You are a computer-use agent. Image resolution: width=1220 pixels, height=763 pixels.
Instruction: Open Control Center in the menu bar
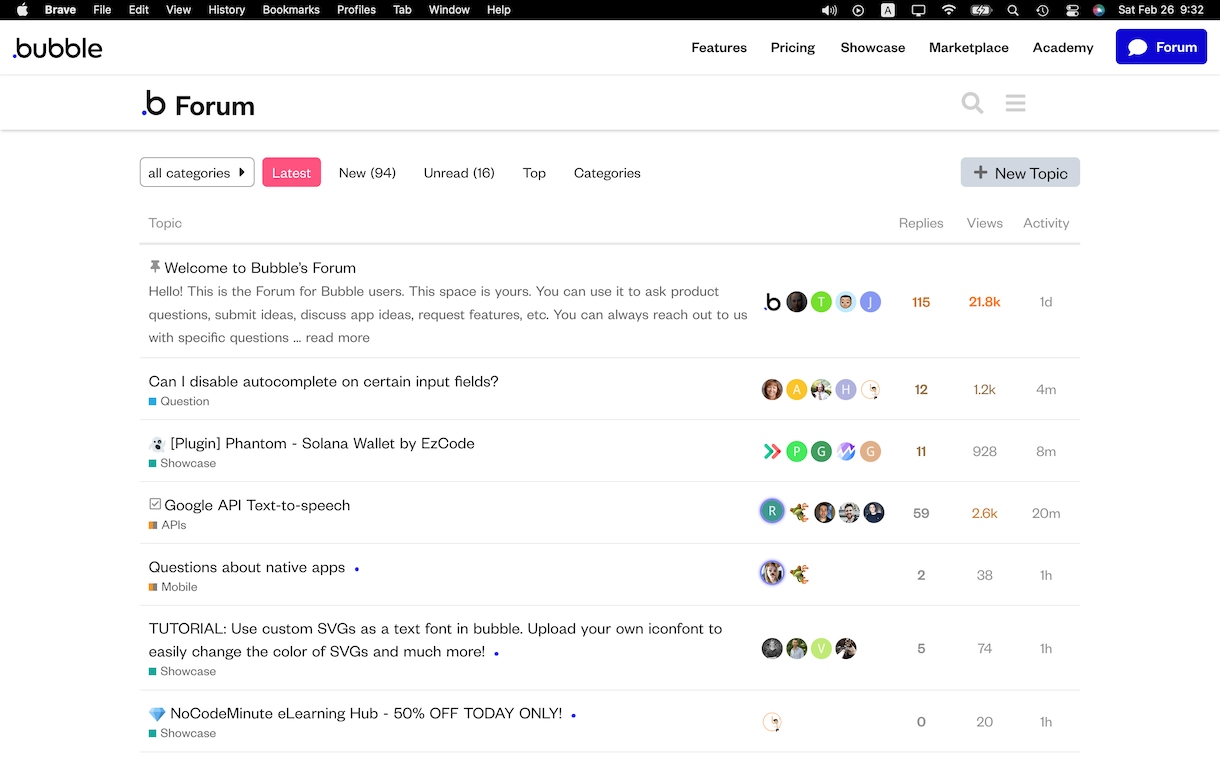(1071, 10)
